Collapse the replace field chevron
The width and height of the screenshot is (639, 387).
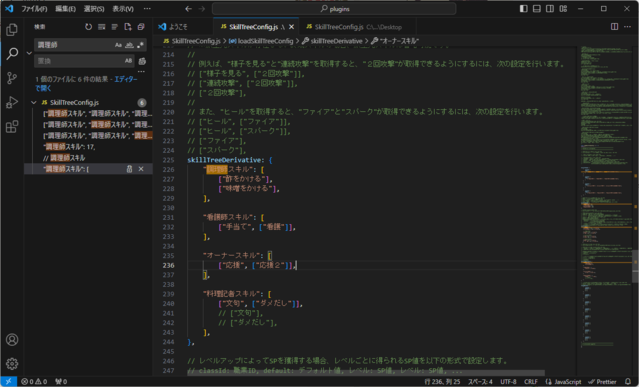pos(29,53)
